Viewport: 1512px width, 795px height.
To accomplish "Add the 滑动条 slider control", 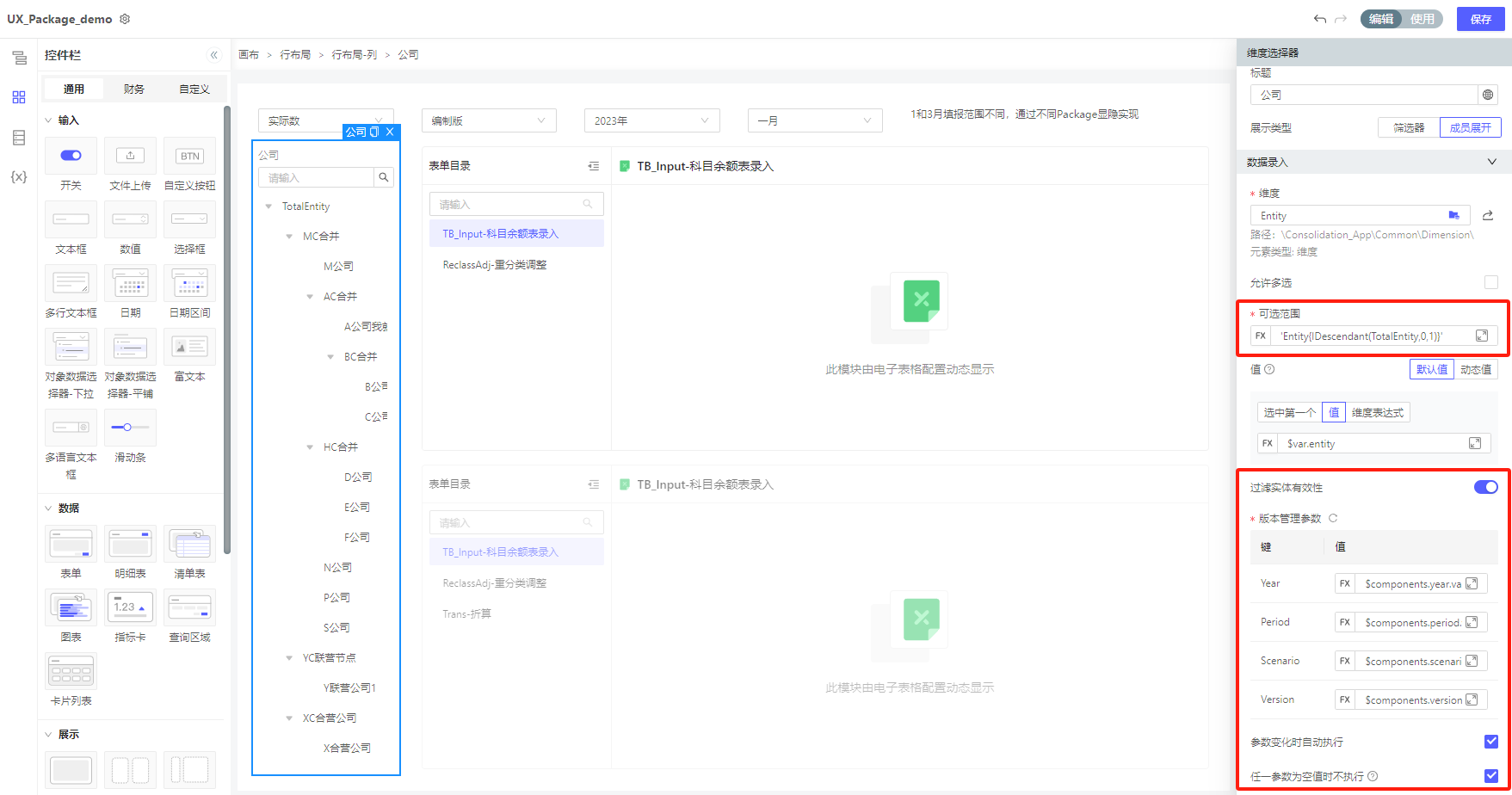I will click(130, 428).
